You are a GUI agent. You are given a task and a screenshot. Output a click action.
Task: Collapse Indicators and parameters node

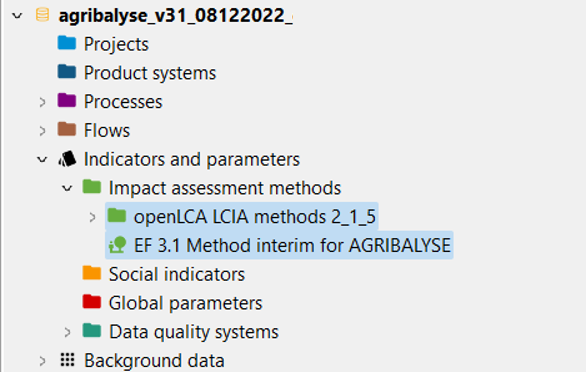(x=42, y=160)
